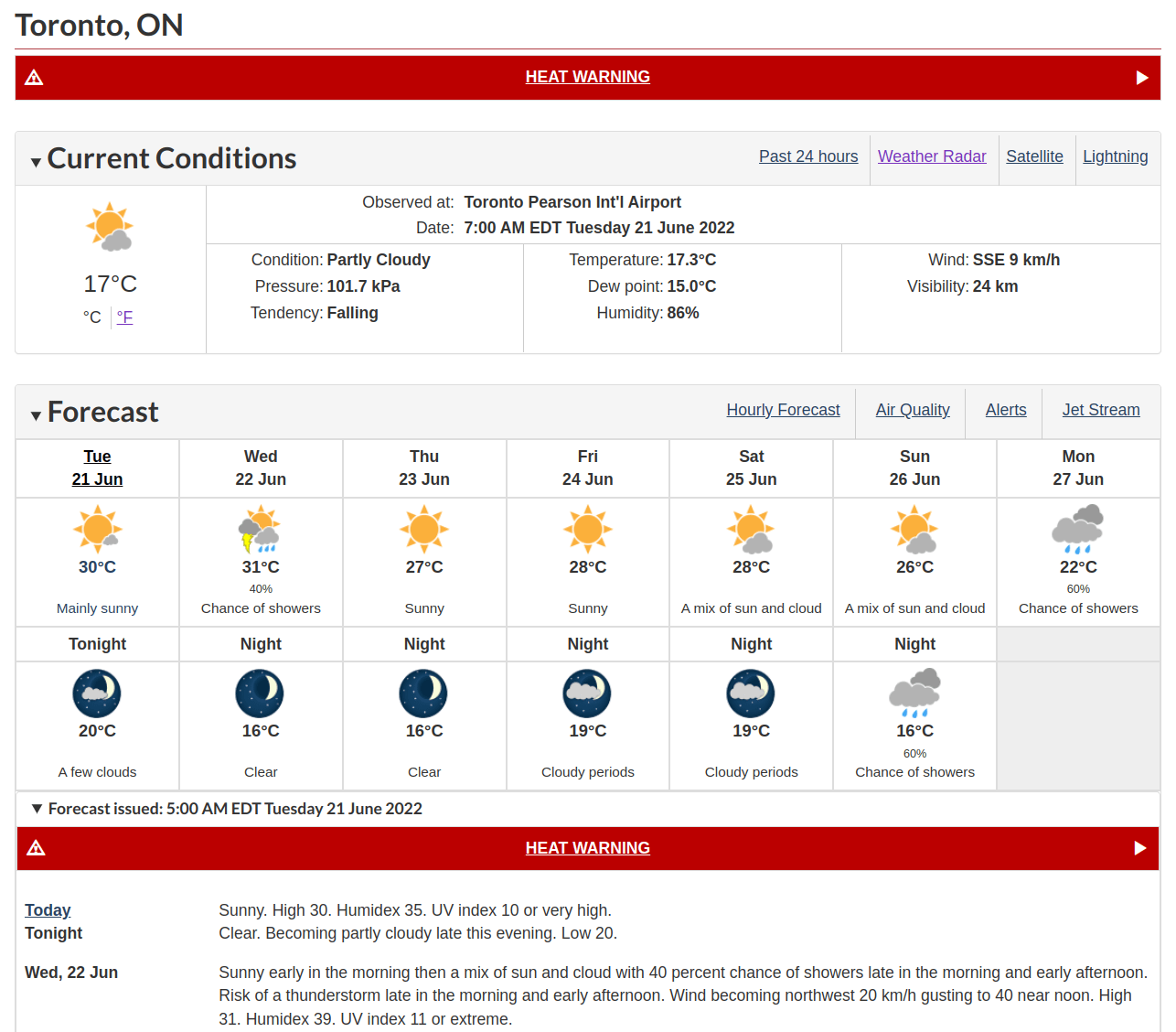Collapse the Forecast issued details

tap(37, 809)
